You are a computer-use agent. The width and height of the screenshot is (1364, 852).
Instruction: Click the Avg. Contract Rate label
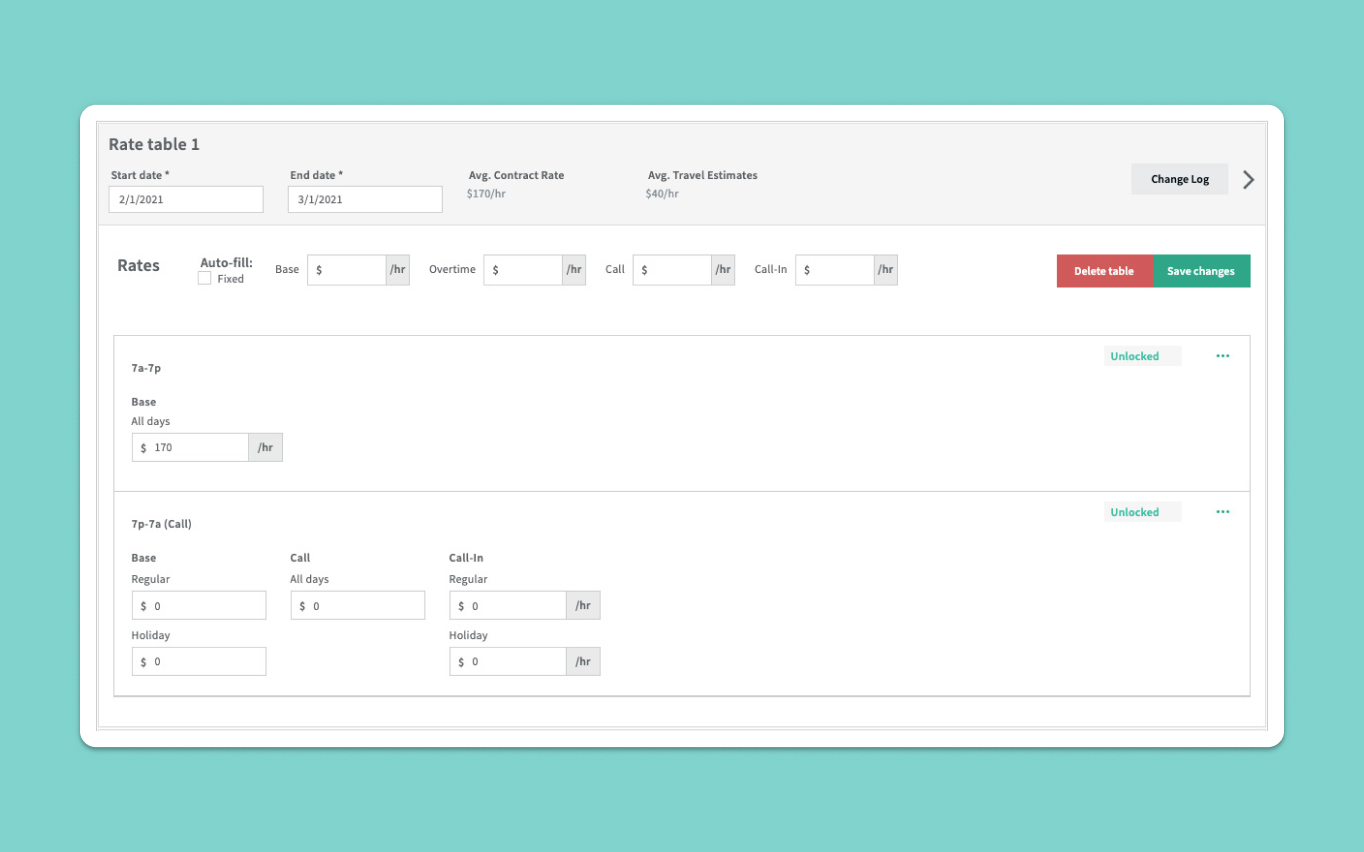[516, 175]
